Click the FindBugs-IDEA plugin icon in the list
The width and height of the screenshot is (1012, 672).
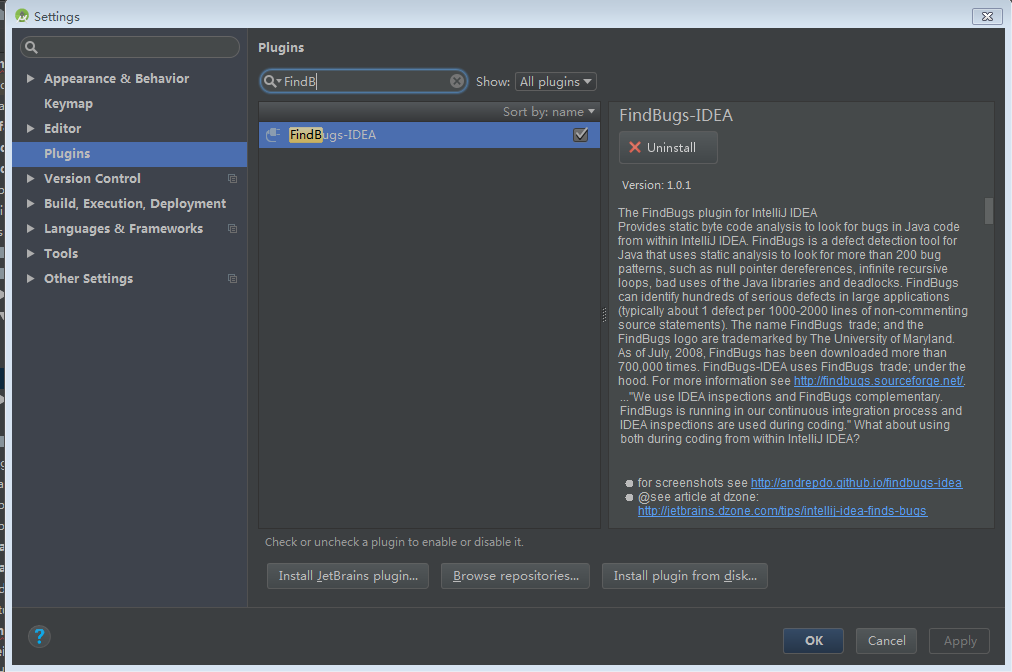pyautogui.click(x=273, y=134)
